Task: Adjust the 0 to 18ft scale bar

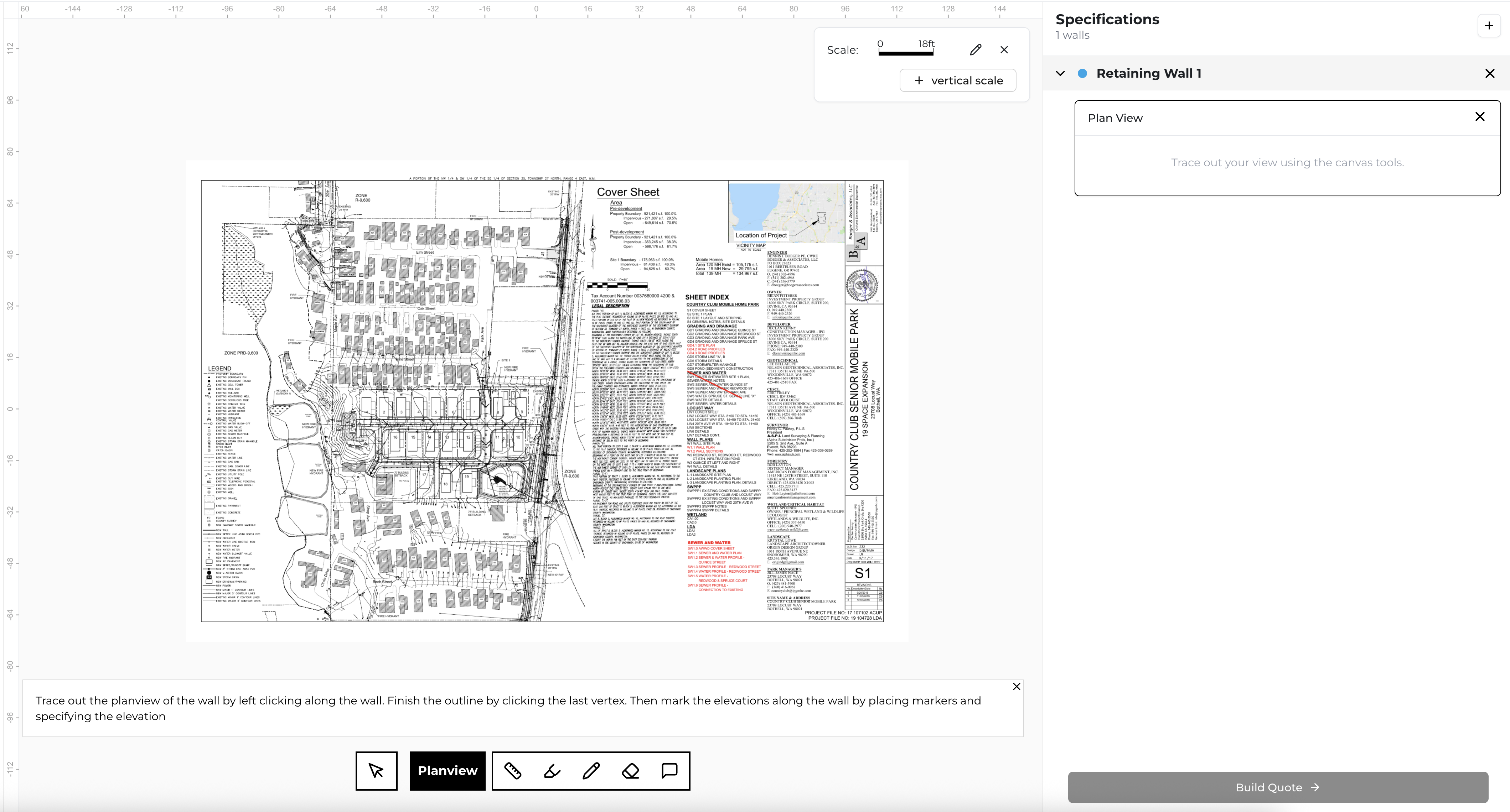Action: tap(906, 52)
